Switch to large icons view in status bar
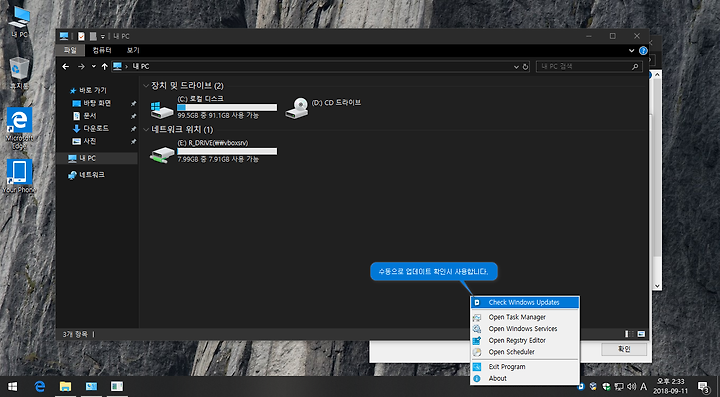The image size is (720, 397). point(641,334)
